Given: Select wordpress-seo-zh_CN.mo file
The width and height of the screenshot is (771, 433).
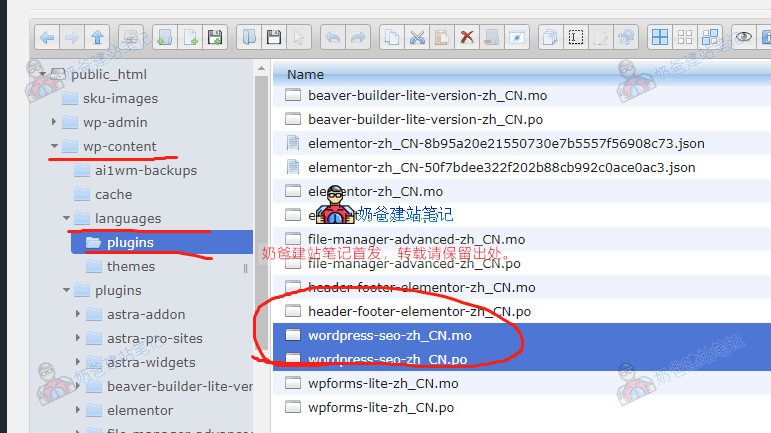Looking at the screenshot, I should [x=389, y=335].
